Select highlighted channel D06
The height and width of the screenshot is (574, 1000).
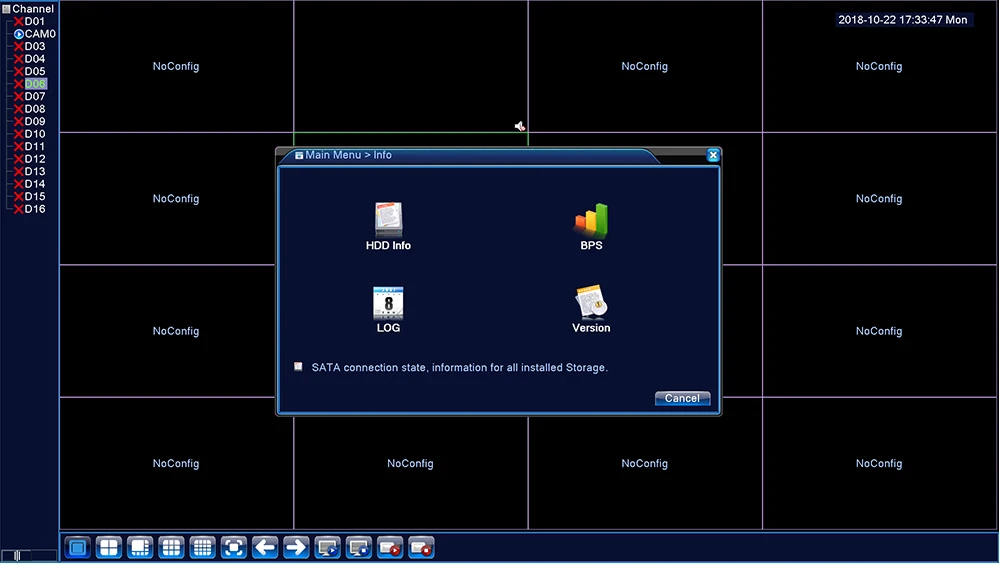(35, 84)
